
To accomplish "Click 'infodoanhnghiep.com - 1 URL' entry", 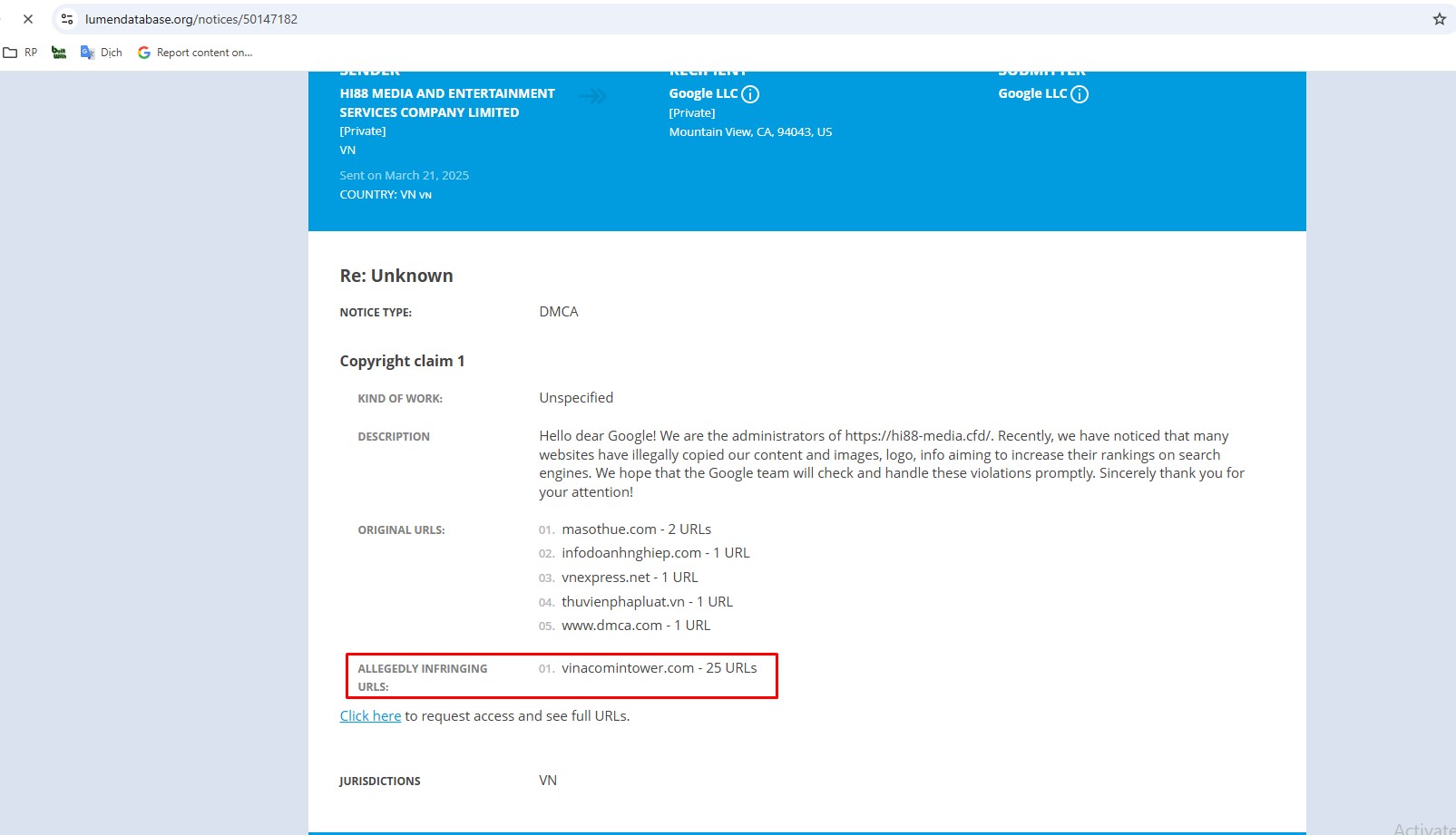I will pos(656,552).
